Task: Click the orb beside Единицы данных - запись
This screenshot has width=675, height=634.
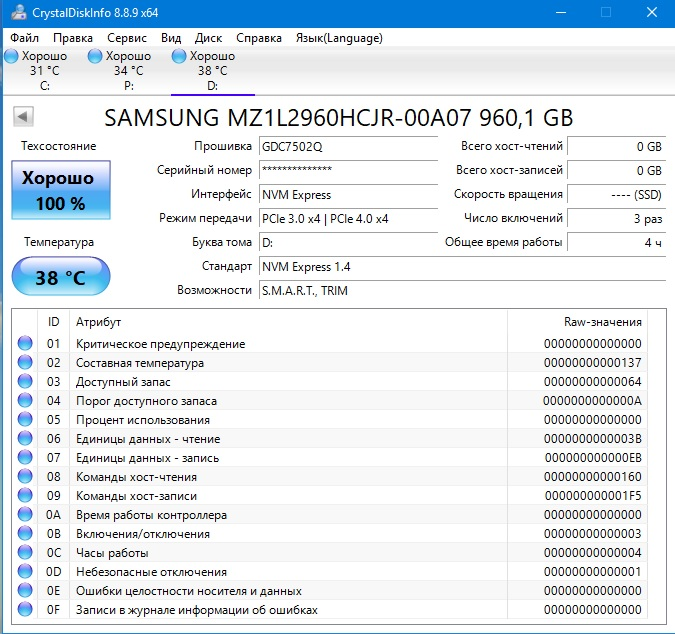Action: (25, 457)
